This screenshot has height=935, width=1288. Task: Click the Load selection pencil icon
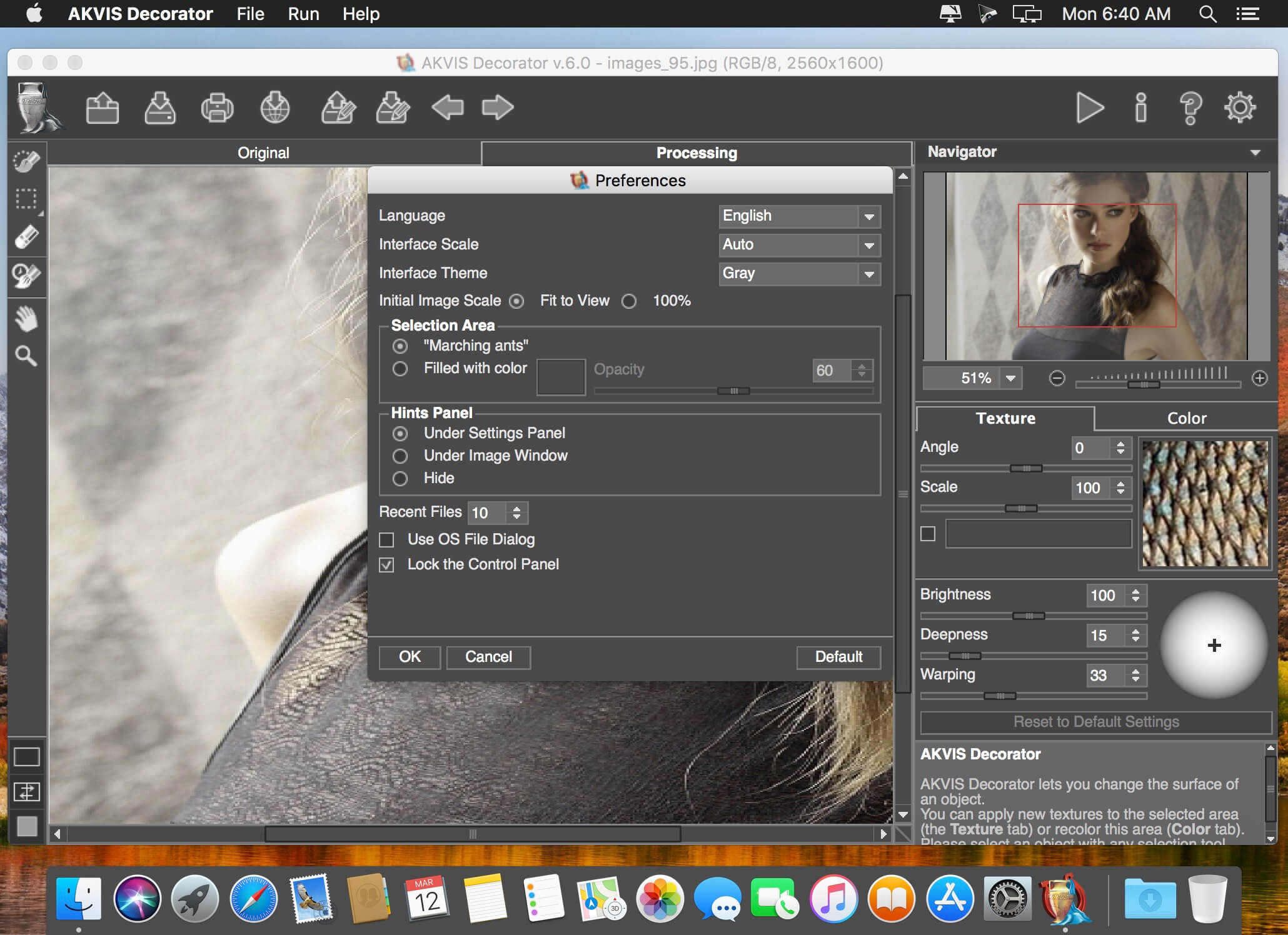[338, 107]
